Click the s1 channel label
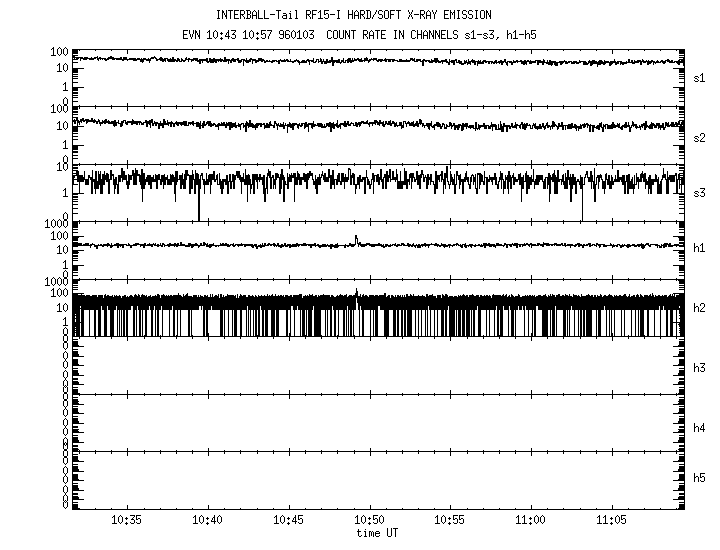 coord(700,78)
